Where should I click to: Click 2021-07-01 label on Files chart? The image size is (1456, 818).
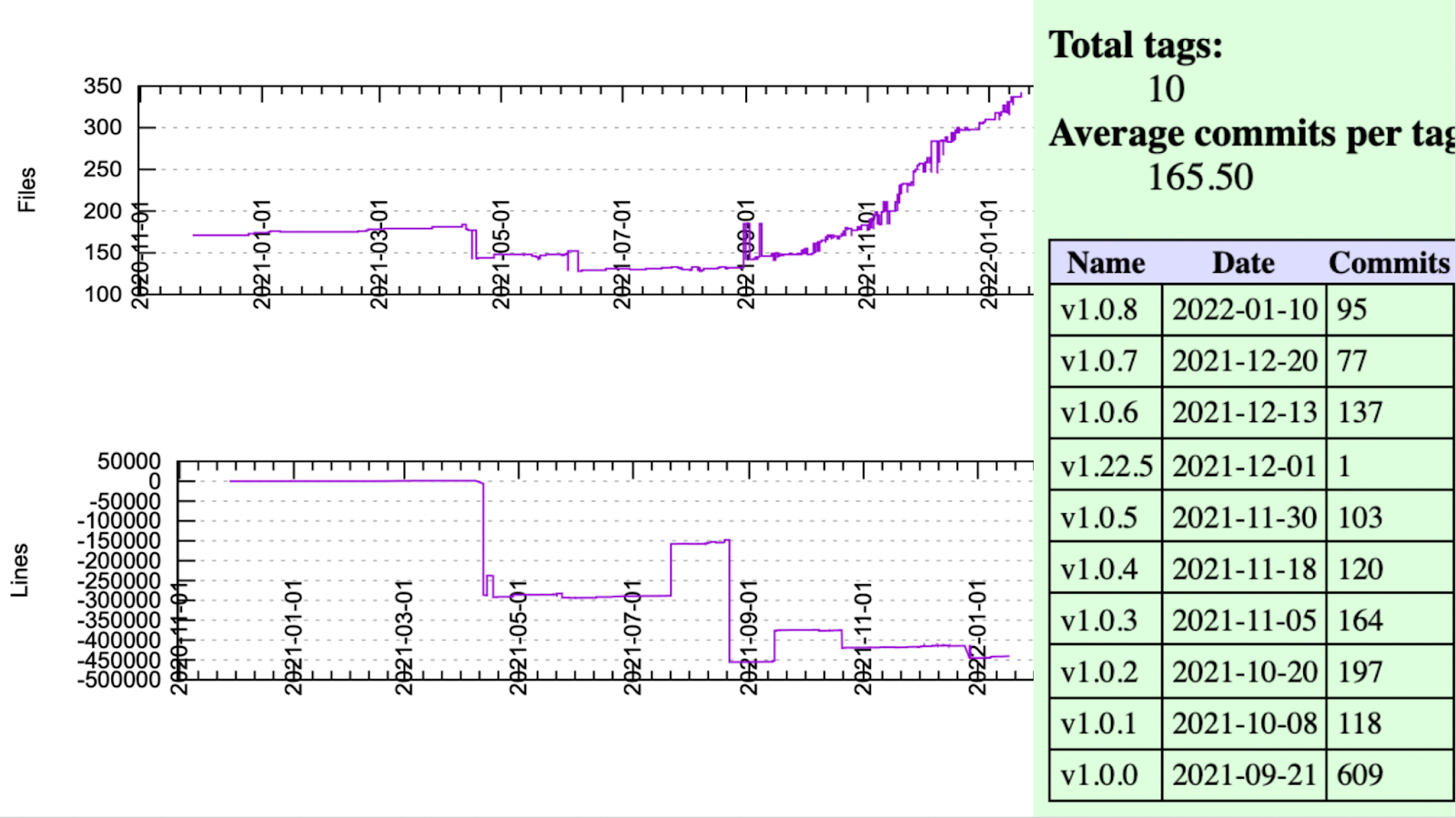tap(622, 255)
